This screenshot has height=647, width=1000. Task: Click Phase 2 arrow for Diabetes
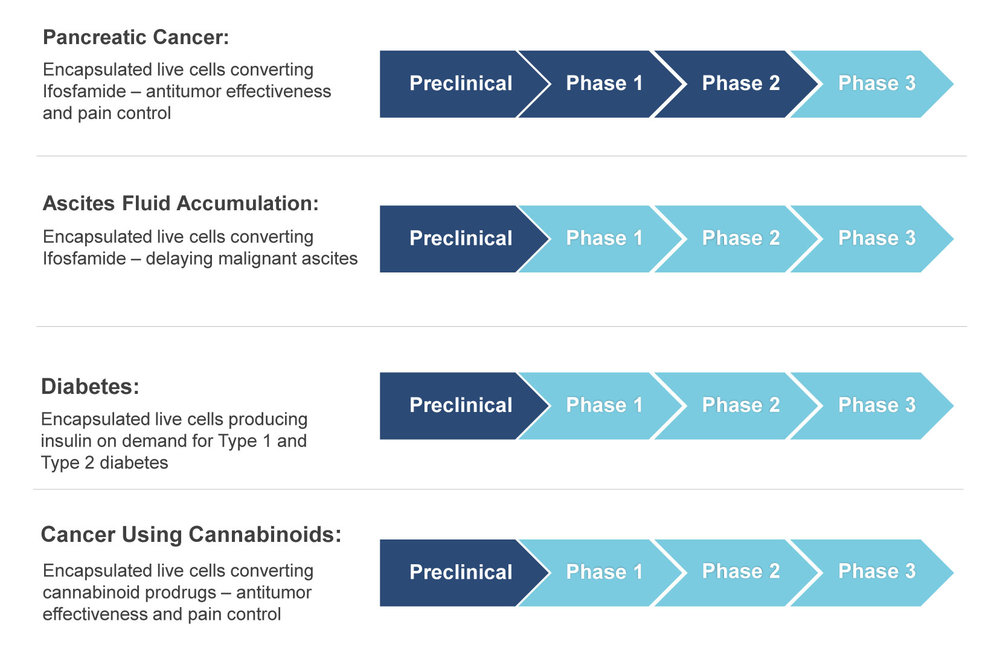point(740,406)
